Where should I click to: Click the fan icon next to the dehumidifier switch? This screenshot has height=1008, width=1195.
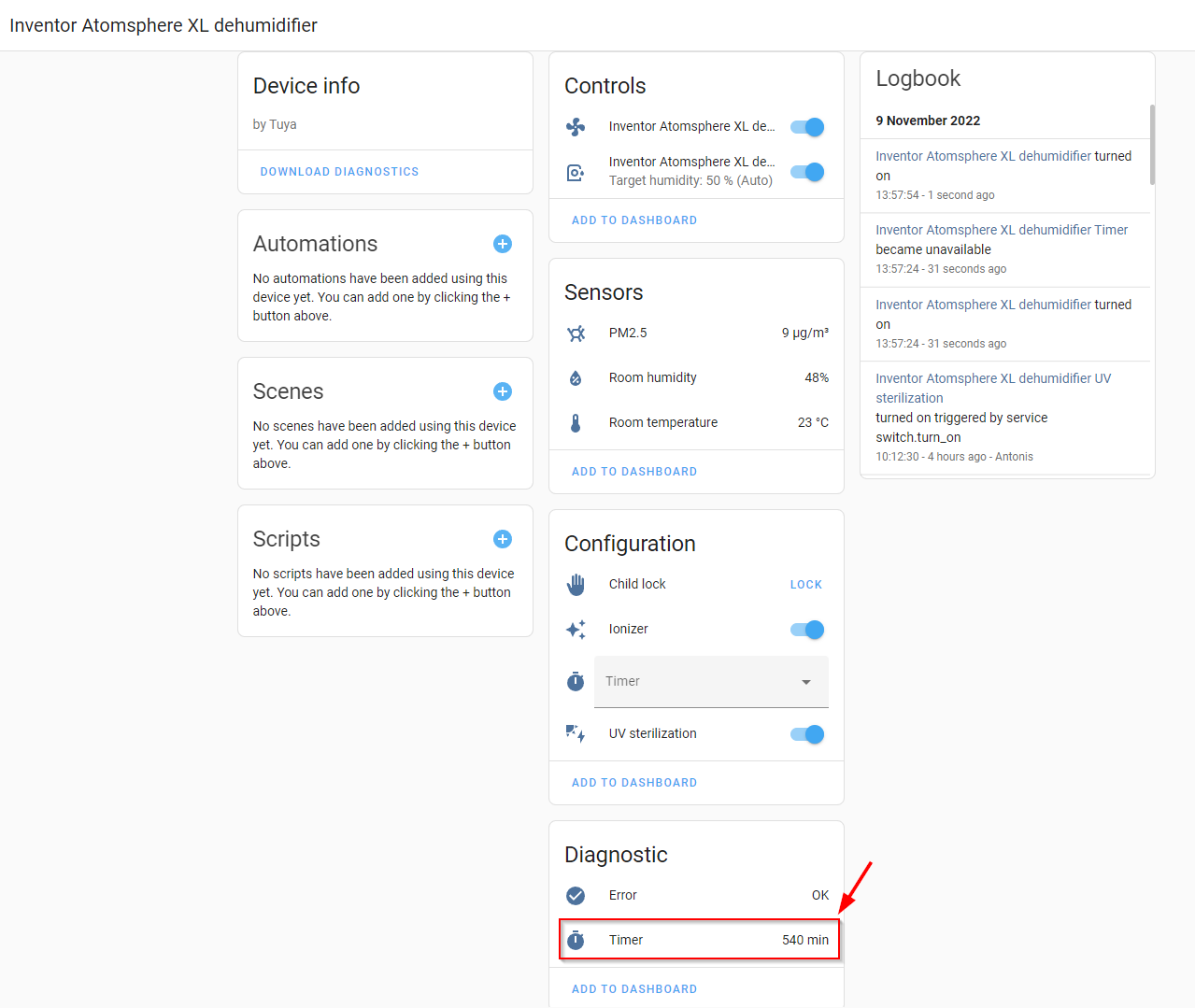pyautogui.click(x=576, y=126)
